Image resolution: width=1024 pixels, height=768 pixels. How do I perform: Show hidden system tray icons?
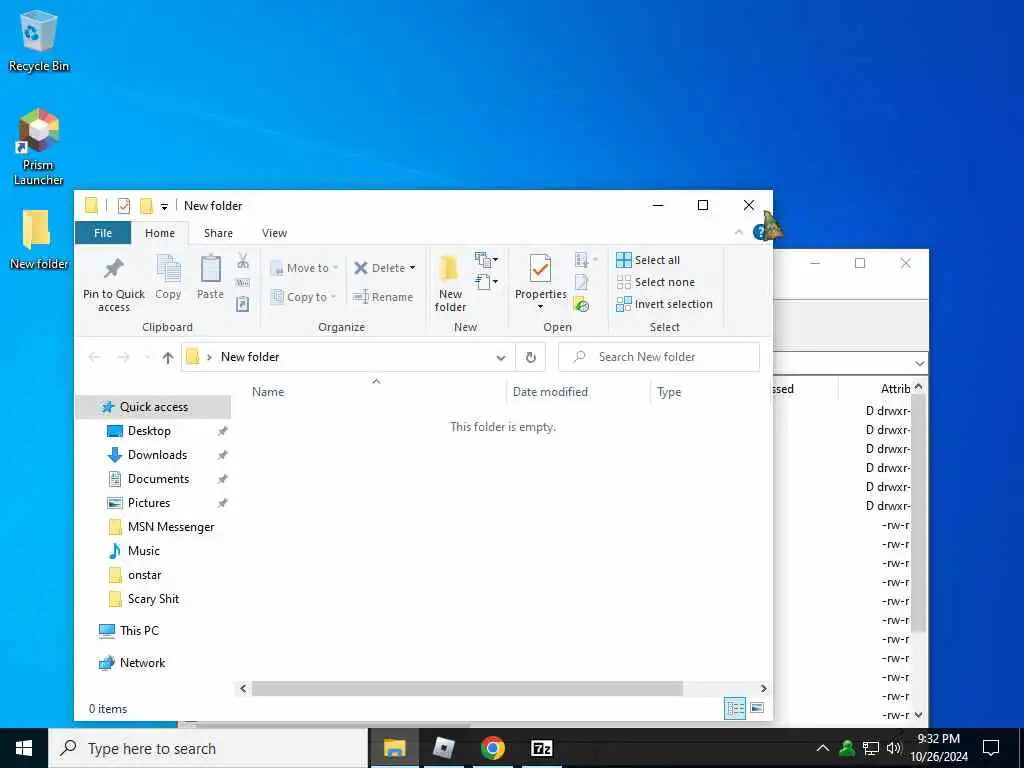(823, 748)
